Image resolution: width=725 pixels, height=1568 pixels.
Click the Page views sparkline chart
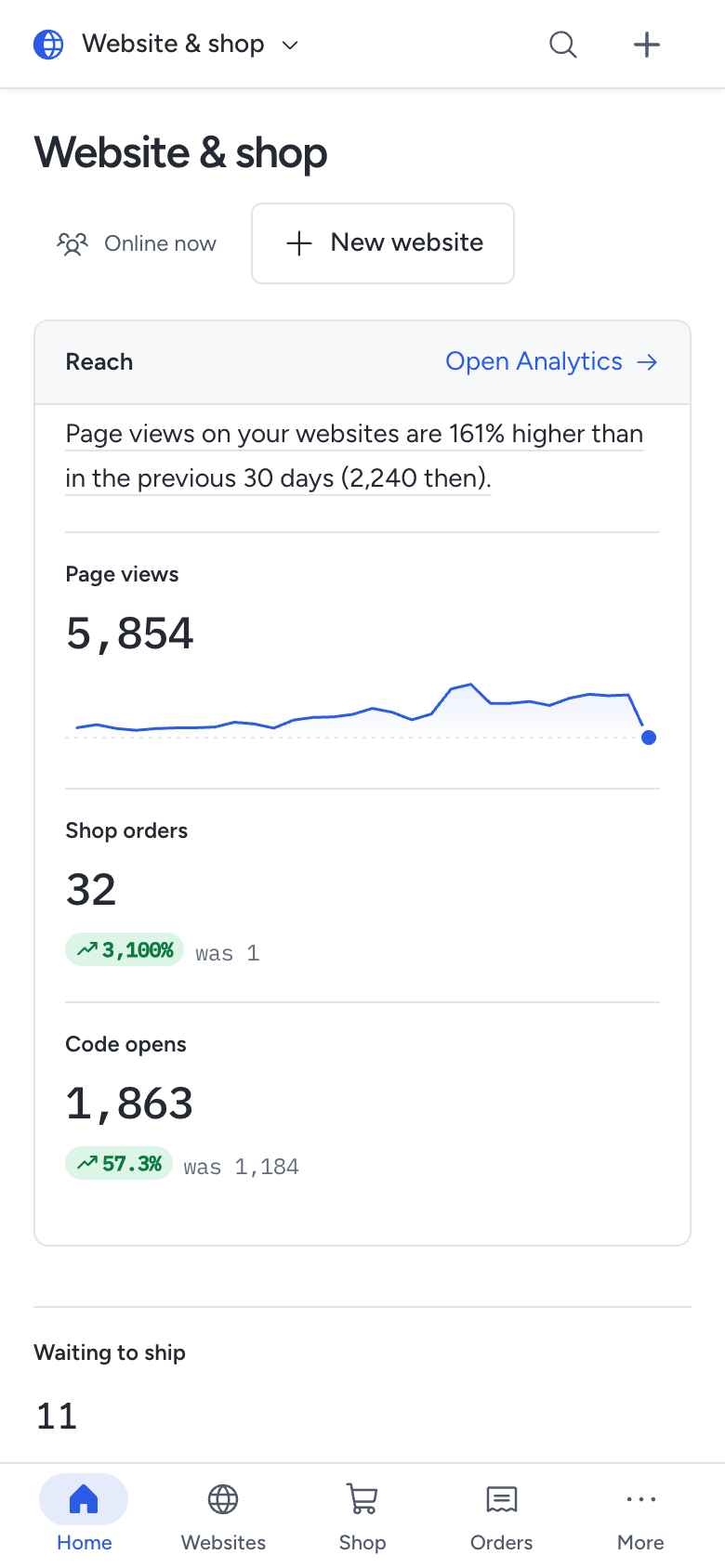pos(362,713)
